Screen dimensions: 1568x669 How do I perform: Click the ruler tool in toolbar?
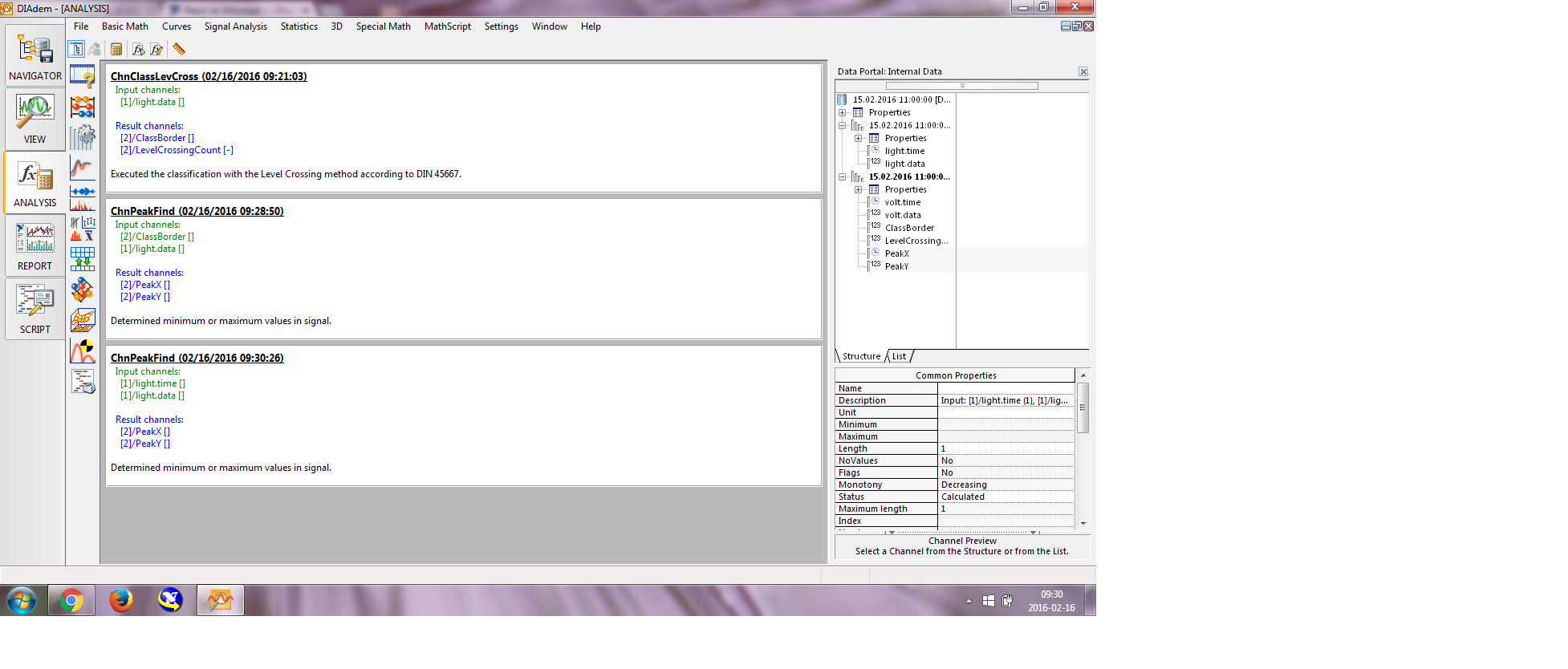[179, 49]
